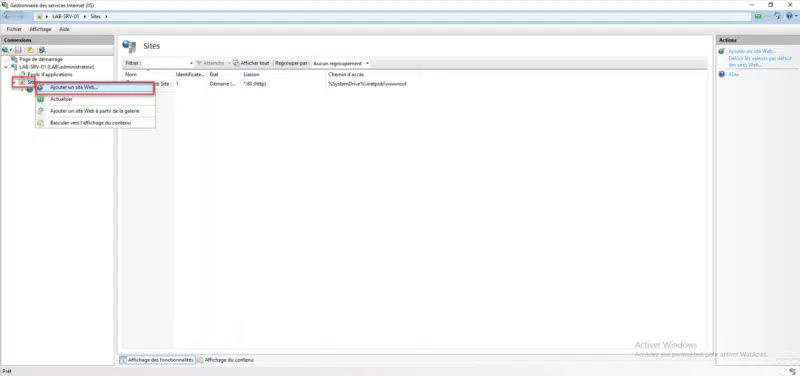
Task: Click the refresh icon beside Actualiser
Action: tap(41, 99)
